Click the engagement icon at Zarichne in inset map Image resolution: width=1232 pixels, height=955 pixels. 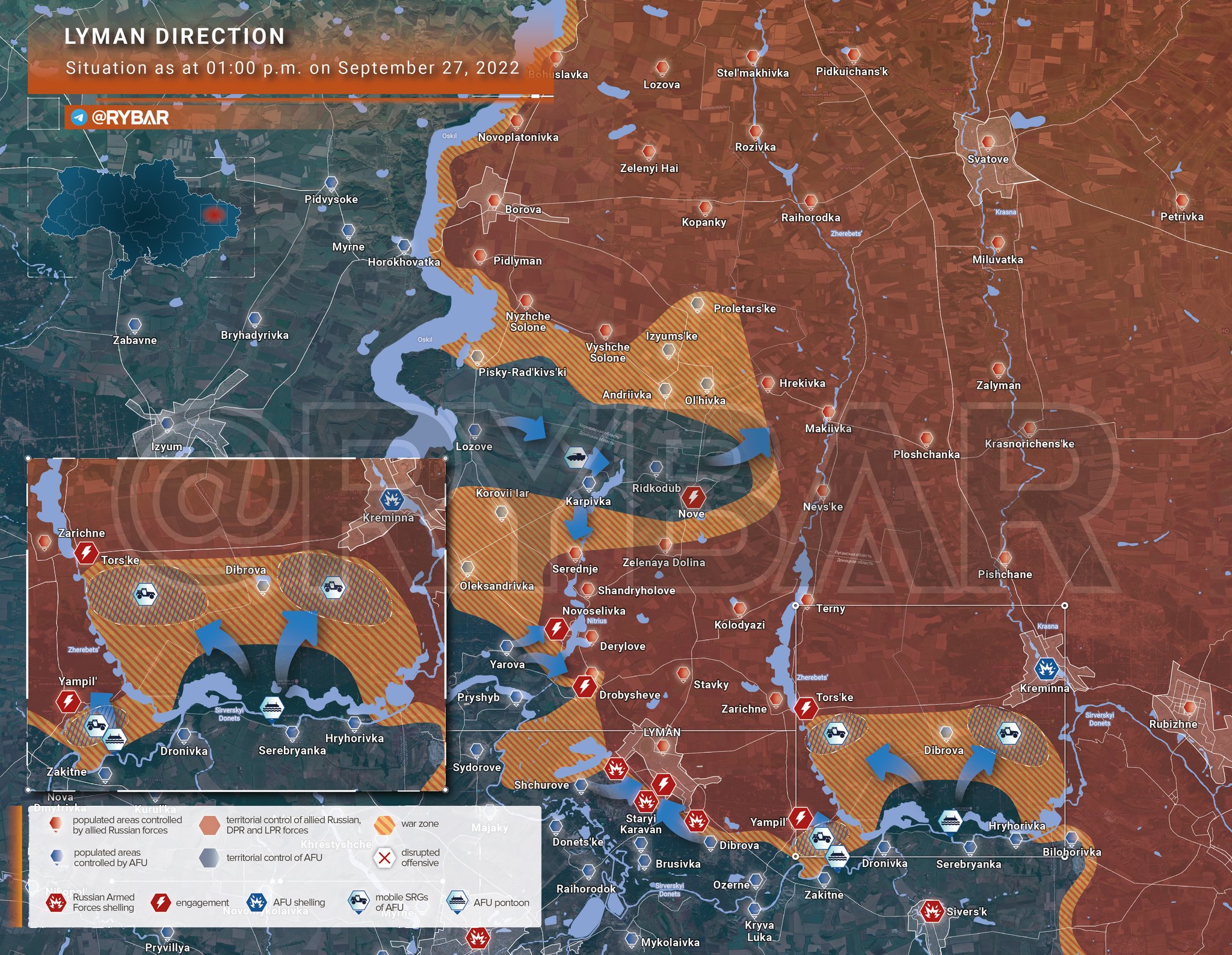click(86, 552)
